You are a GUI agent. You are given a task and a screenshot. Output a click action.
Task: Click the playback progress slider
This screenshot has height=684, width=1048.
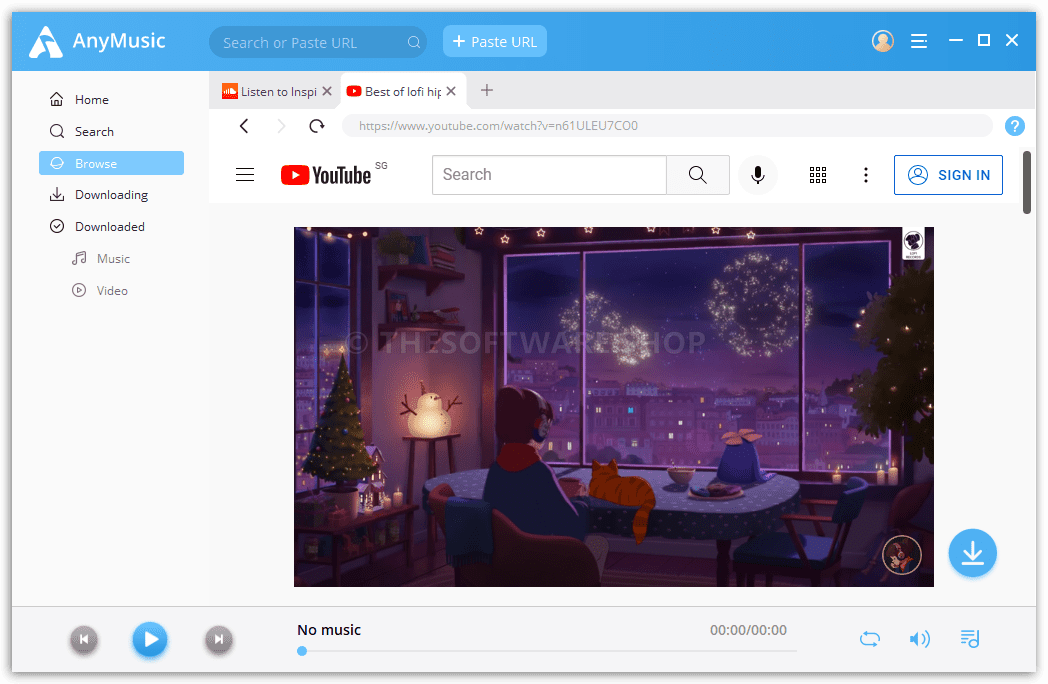(x=547, y=651)
